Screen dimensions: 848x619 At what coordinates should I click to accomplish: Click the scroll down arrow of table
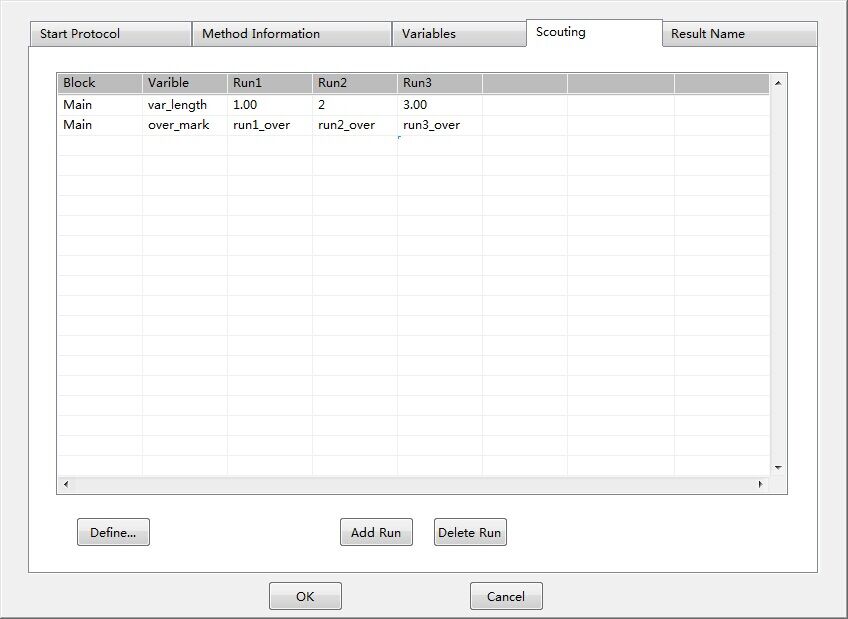[778, 467]
